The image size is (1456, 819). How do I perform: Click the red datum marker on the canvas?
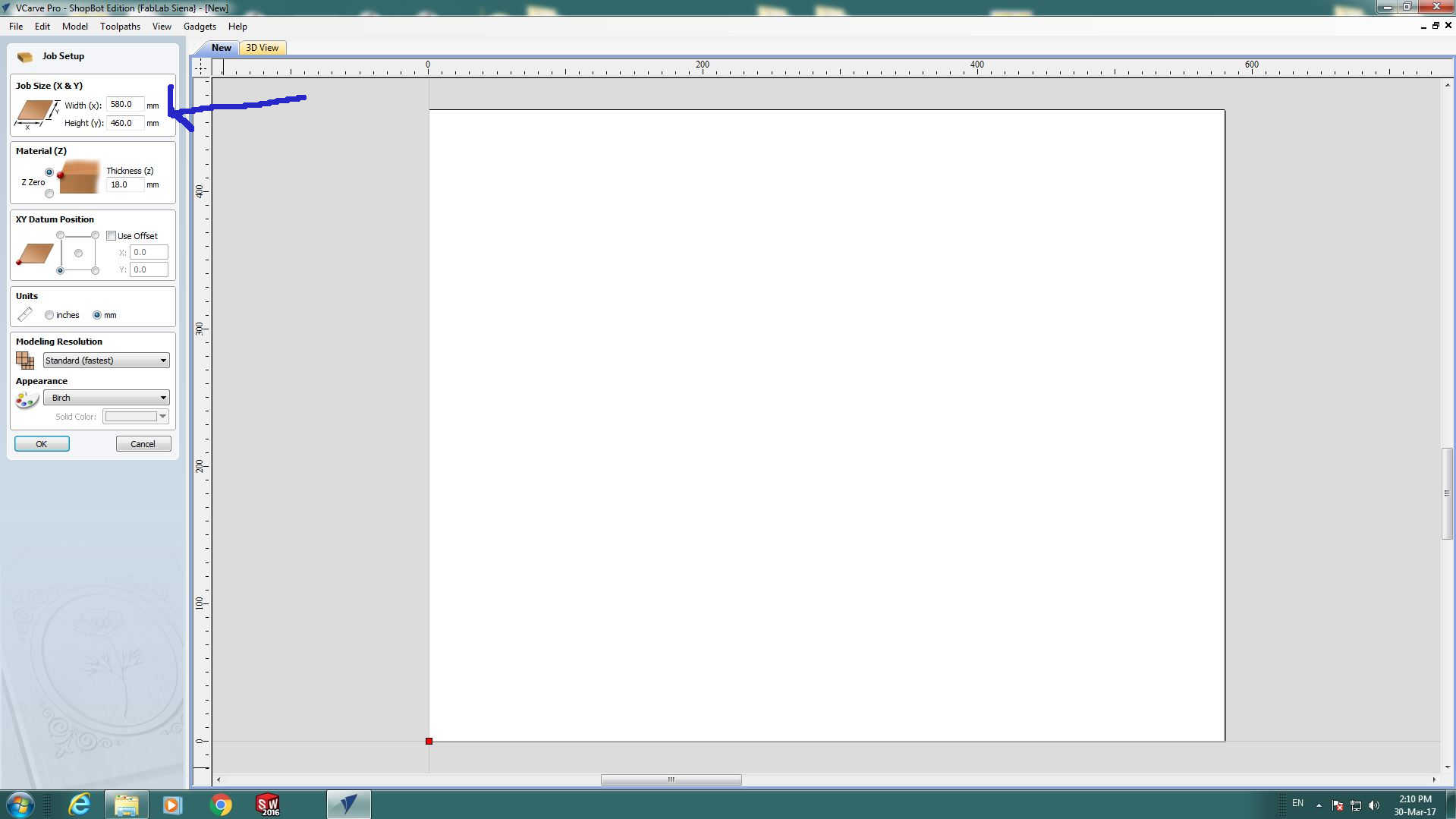[429, 741]
